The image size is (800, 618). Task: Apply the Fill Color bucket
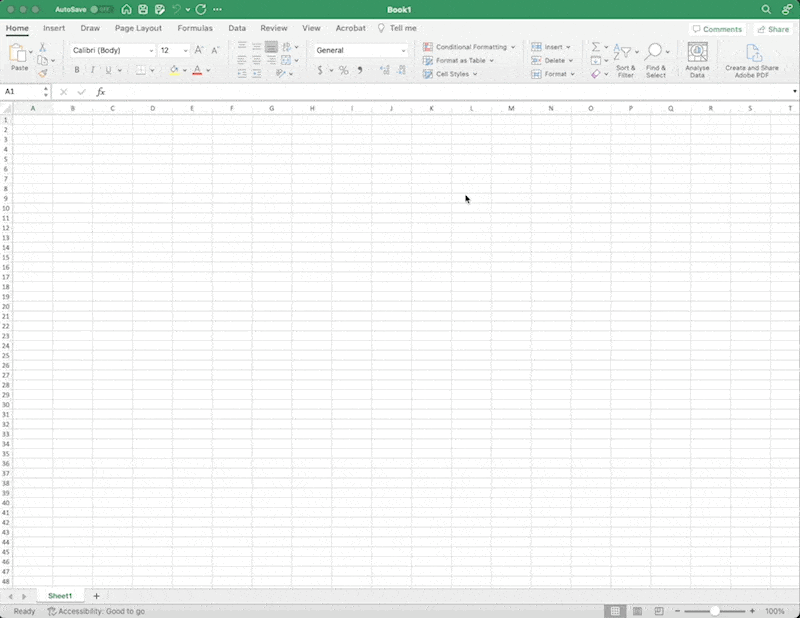pos(174,70)
